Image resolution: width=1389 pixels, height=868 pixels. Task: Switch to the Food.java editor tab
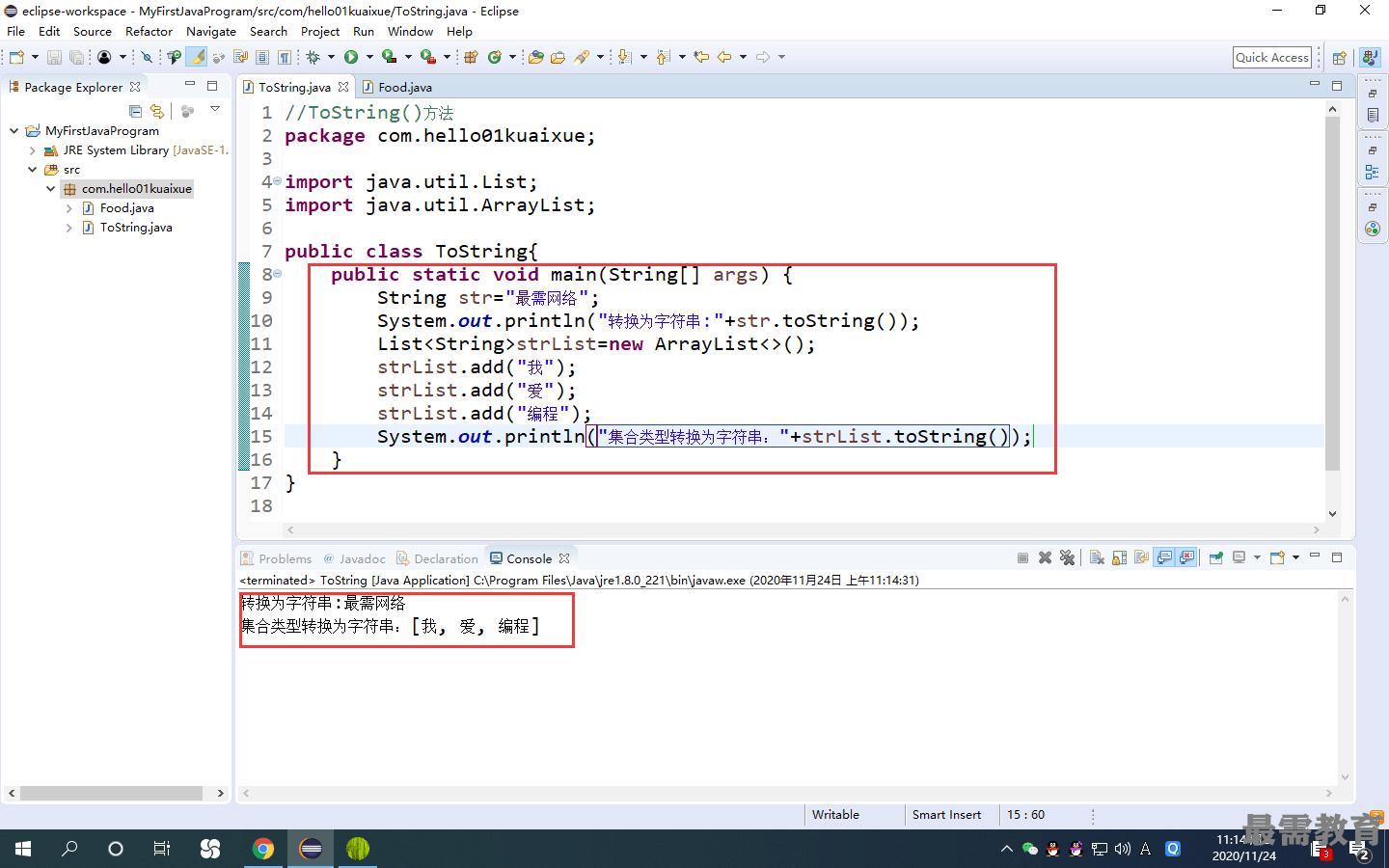tap(396, 87)
